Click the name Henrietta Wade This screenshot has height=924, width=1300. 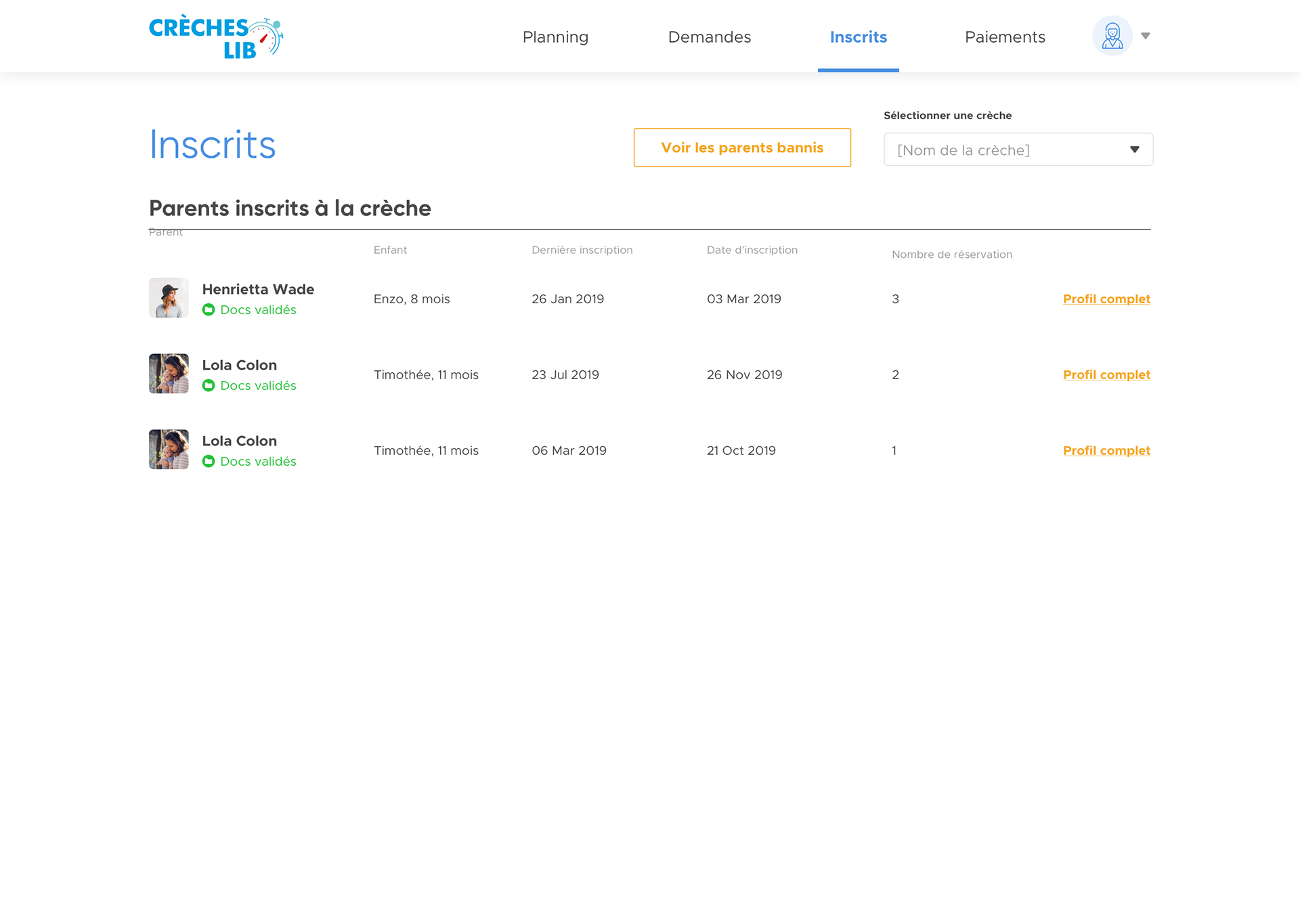pos(258,289)
